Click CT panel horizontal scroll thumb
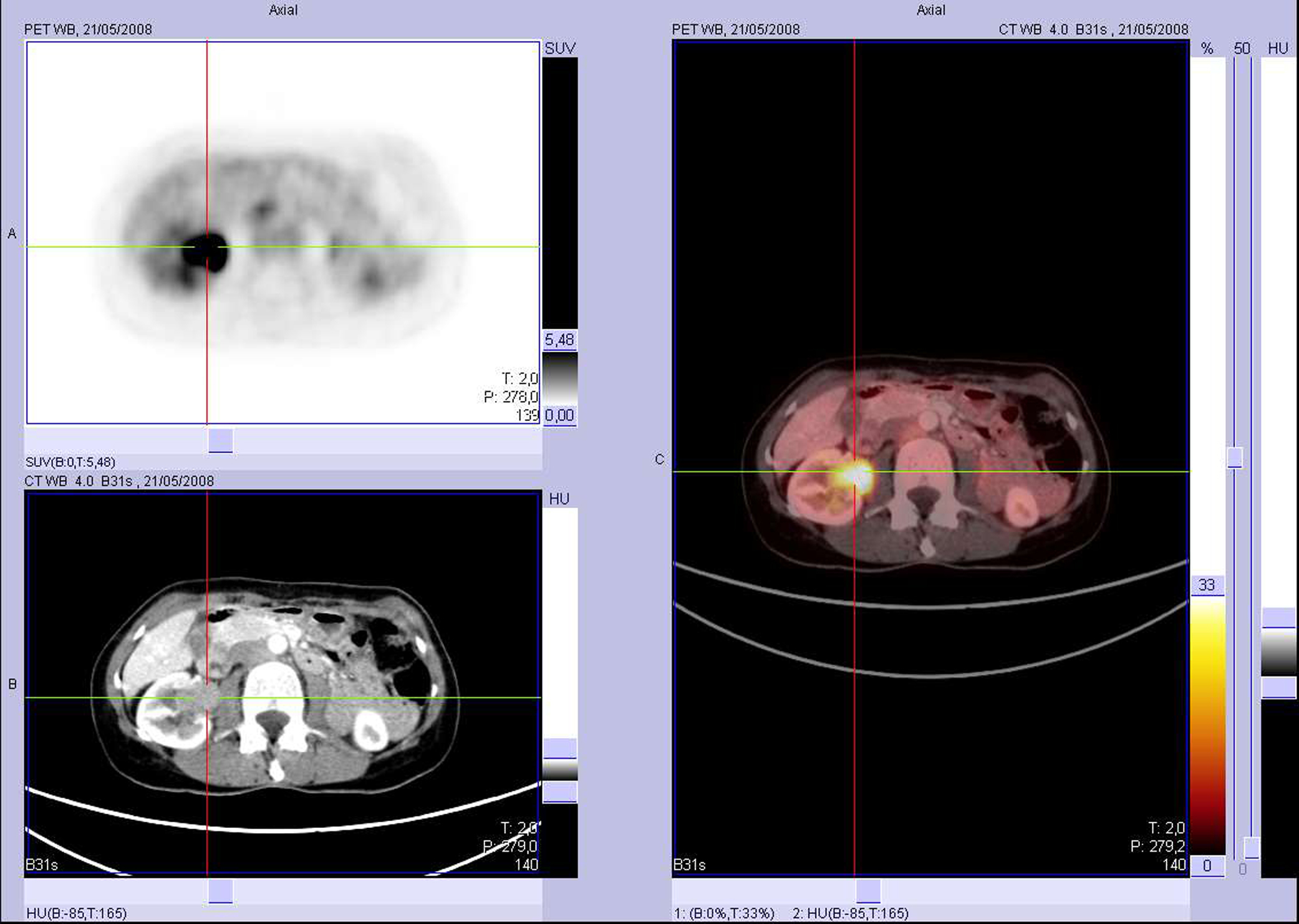The height and width of the screenshot is (924, 1299). [x=220, y=891]
